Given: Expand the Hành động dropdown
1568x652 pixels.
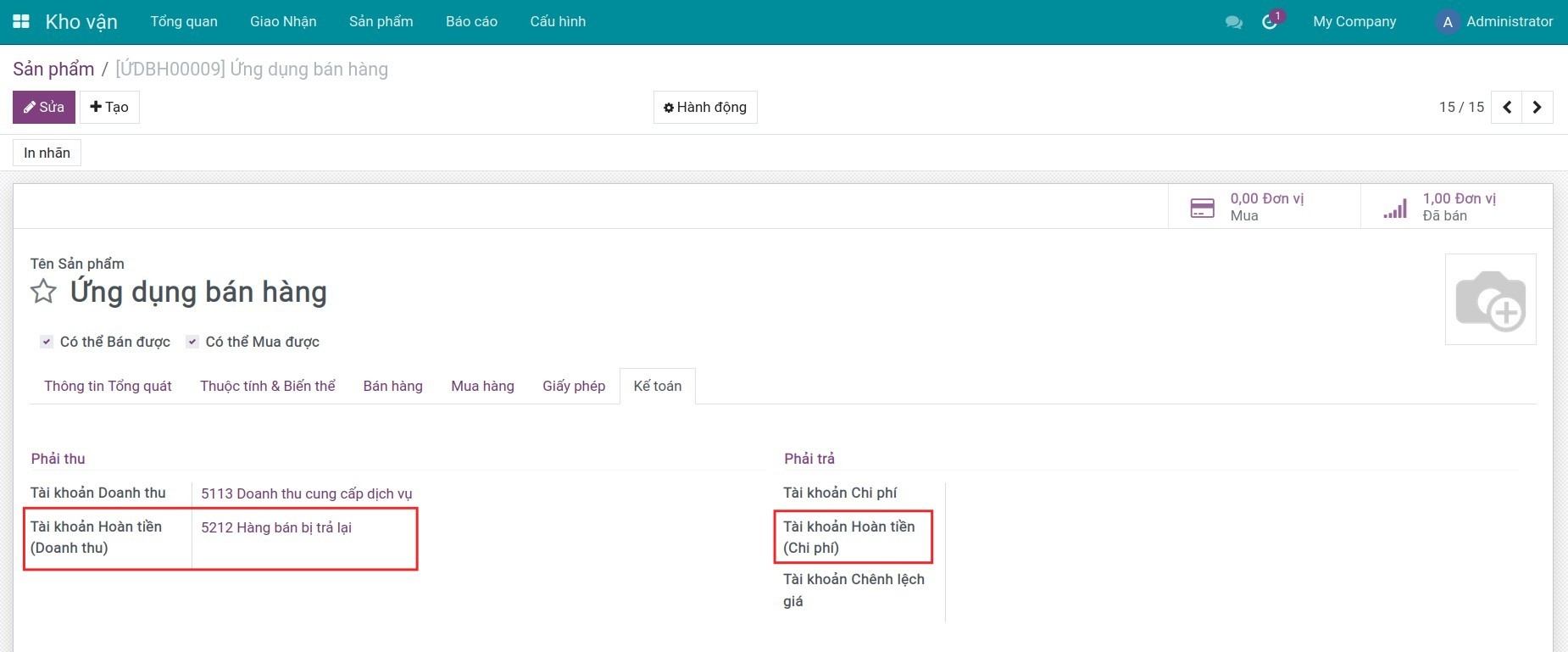Looking at the screenshot, I should (x=705, y=108).
